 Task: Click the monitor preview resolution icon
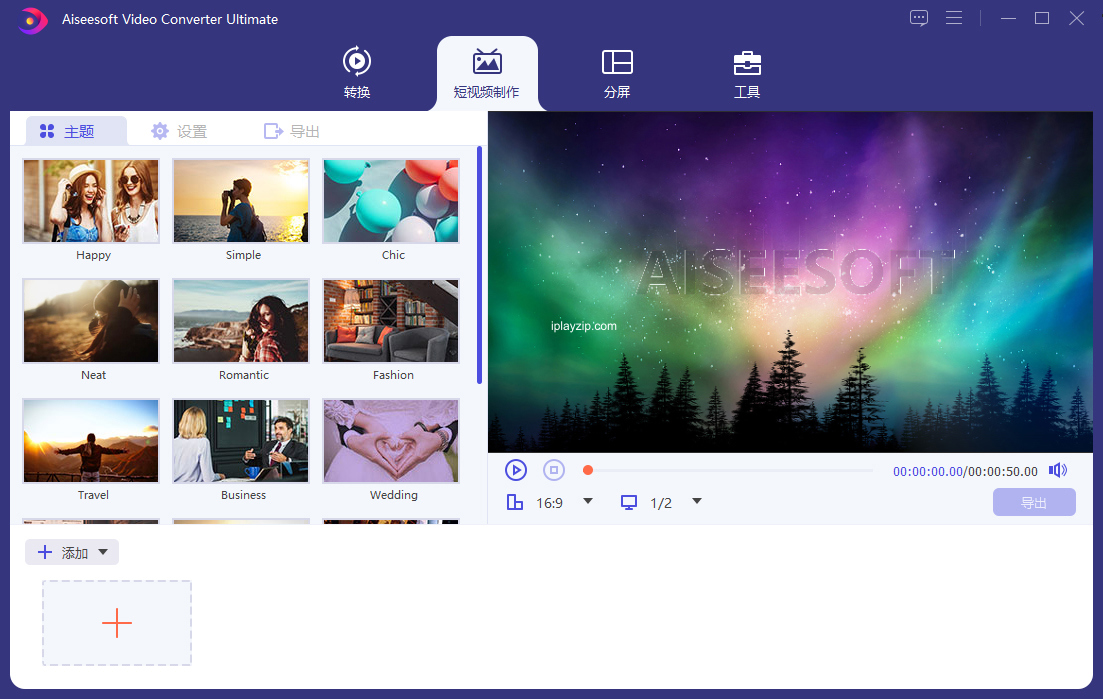(x=629, y=502)
